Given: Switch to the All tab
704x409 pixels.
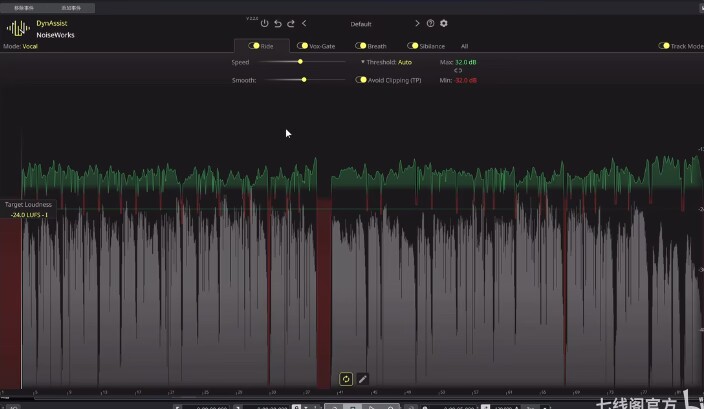Looking at the screenshot, I should pyautogui.click(x=464, y=46).
